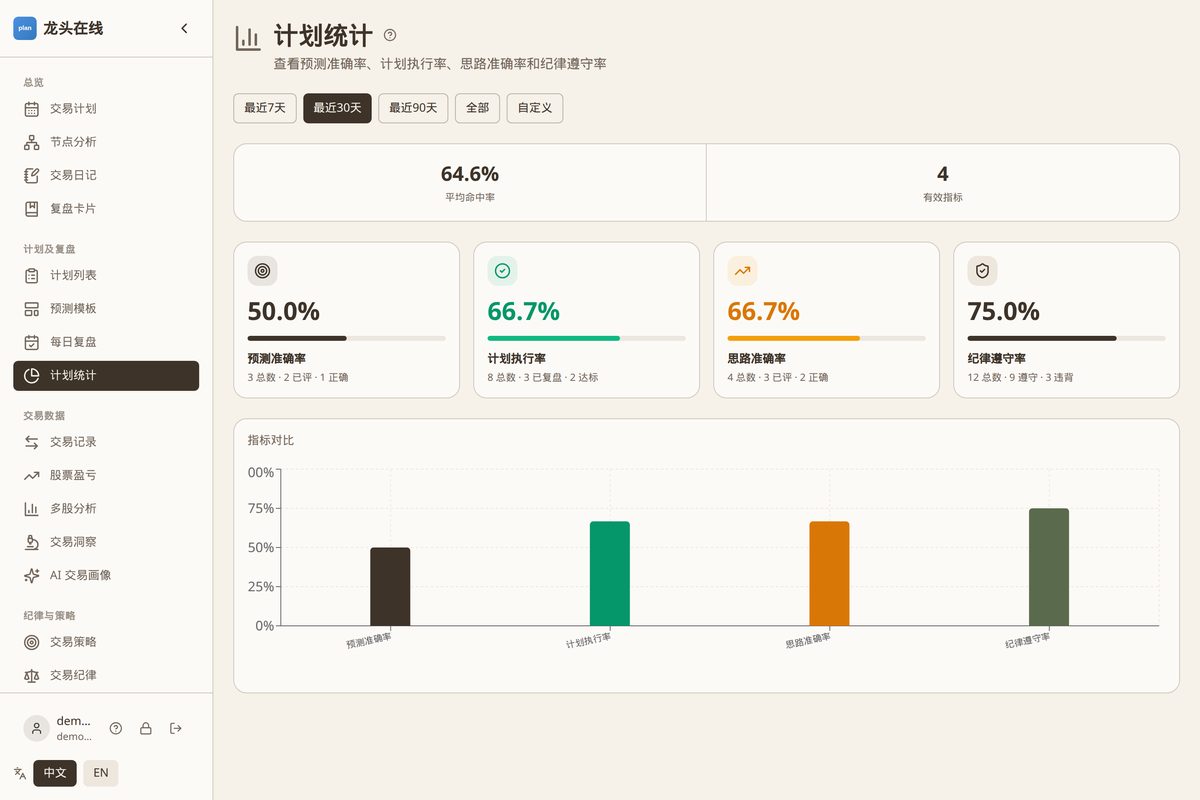Select the 最近30天 time range
The height and width of the screenshot is (800, 1200).
[337, 108]
